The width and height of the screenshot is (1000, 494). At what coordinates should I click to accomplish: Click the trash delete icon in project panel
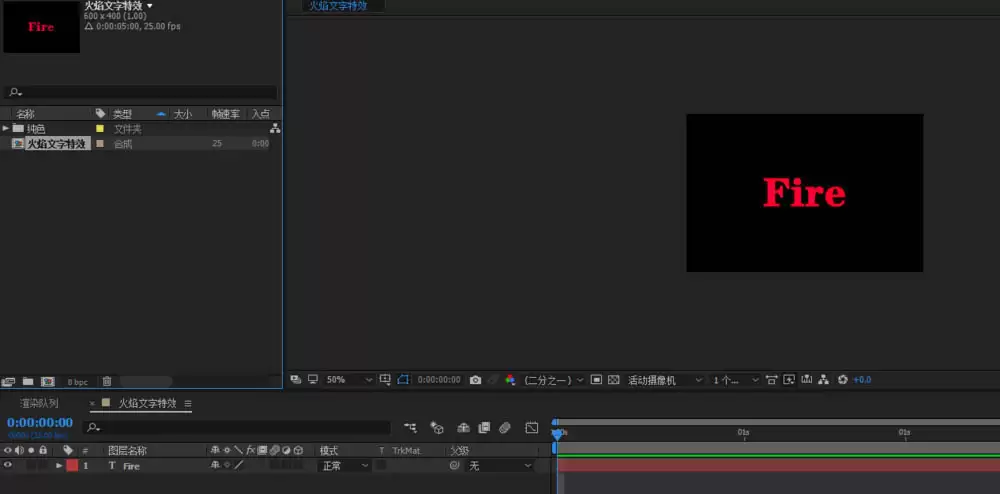click(x=107, y=382)
